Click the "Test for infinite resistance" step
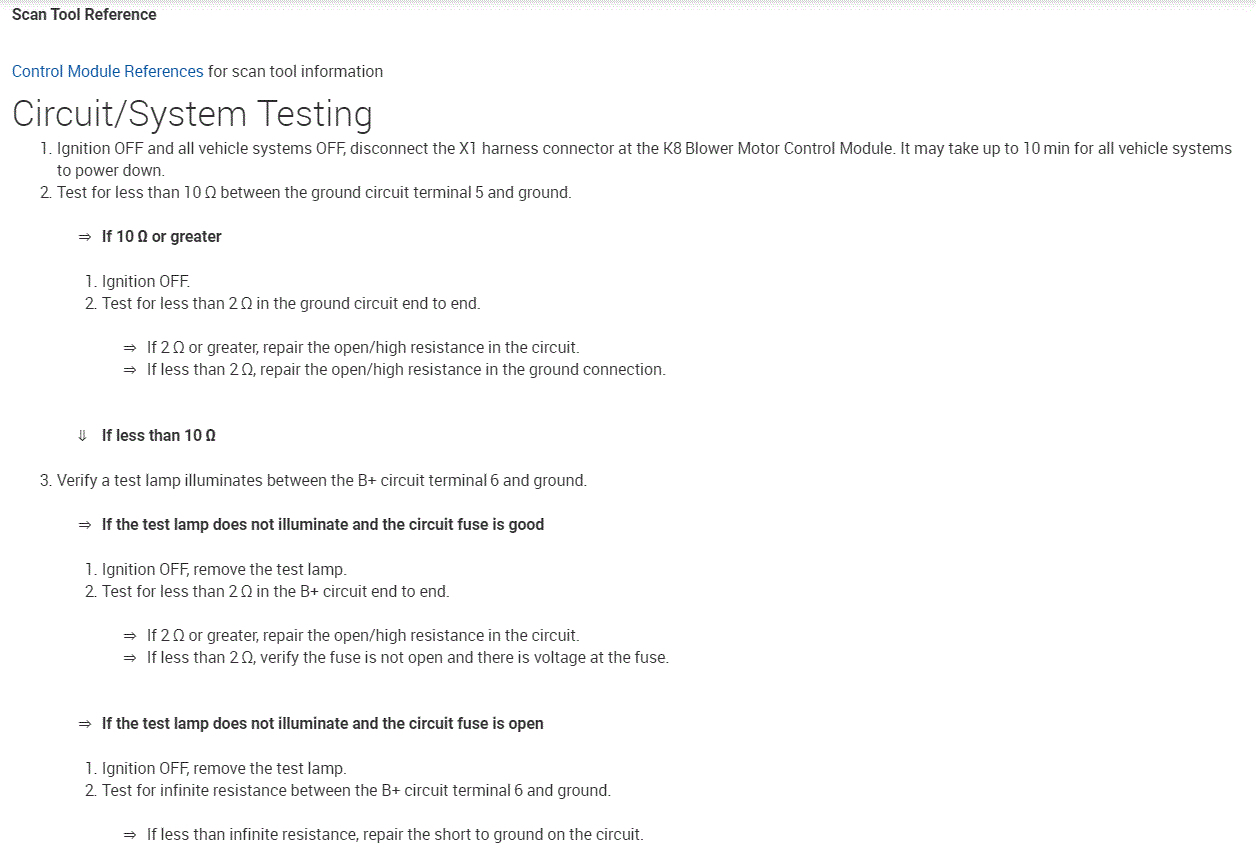Image resolution: width=1256 pixels, height=853 pixels. tap(355, 790)
